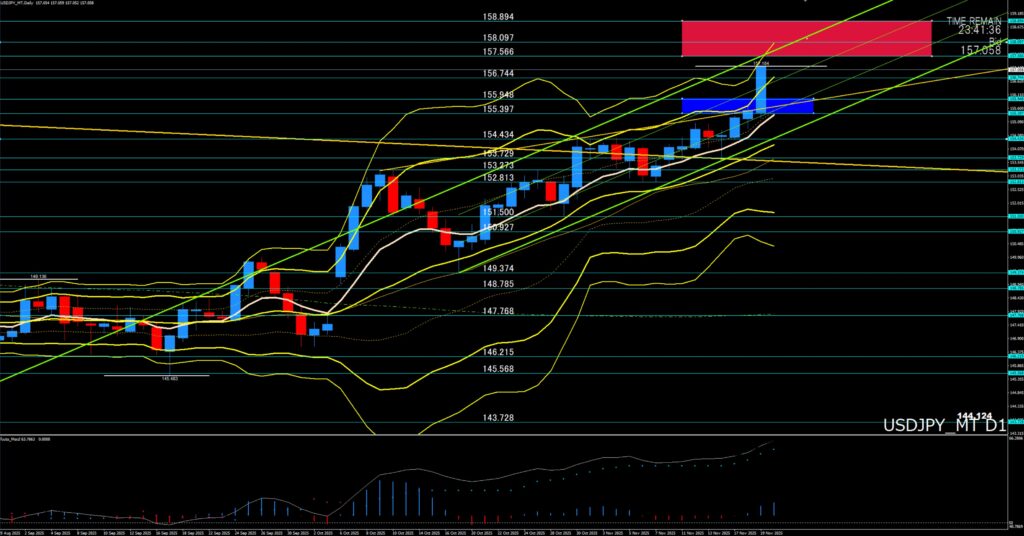The height and width of the screenshot is (536, 1024).
Task: Click the 154.434 price level label
Action: [x=498, y=134]
